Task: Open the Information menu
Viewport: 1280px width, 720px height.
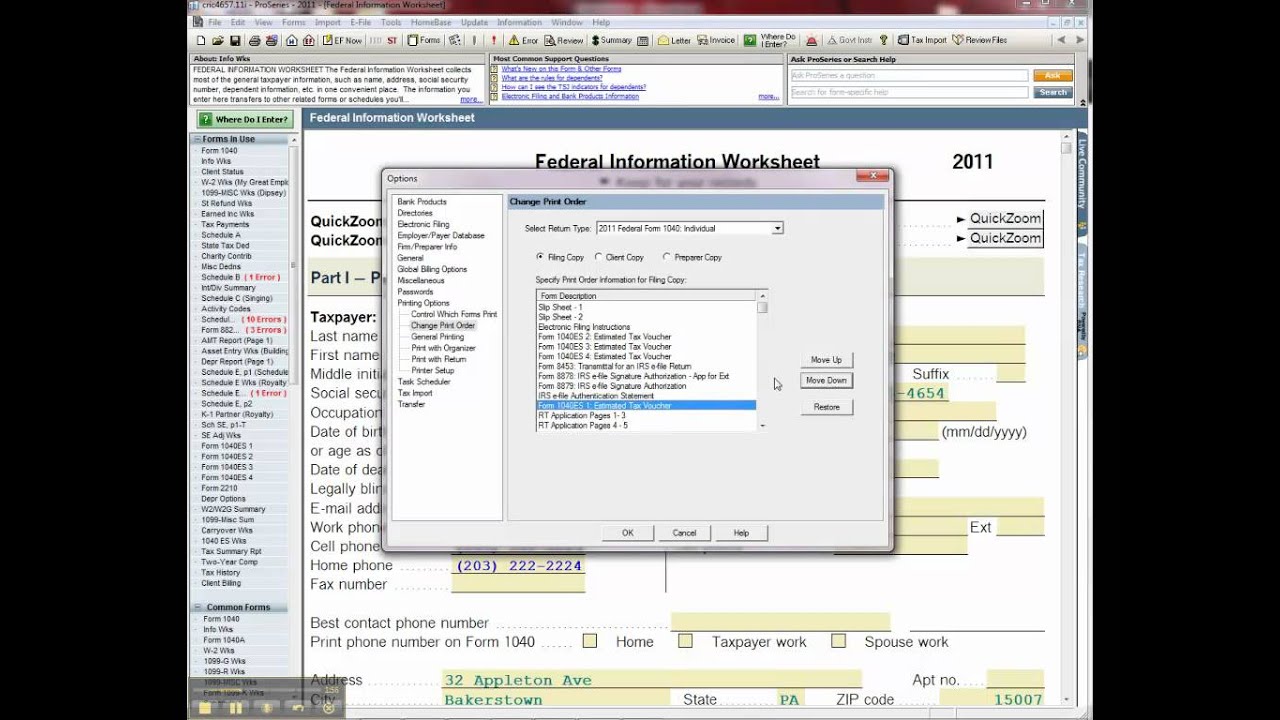Action: point(519,22)
